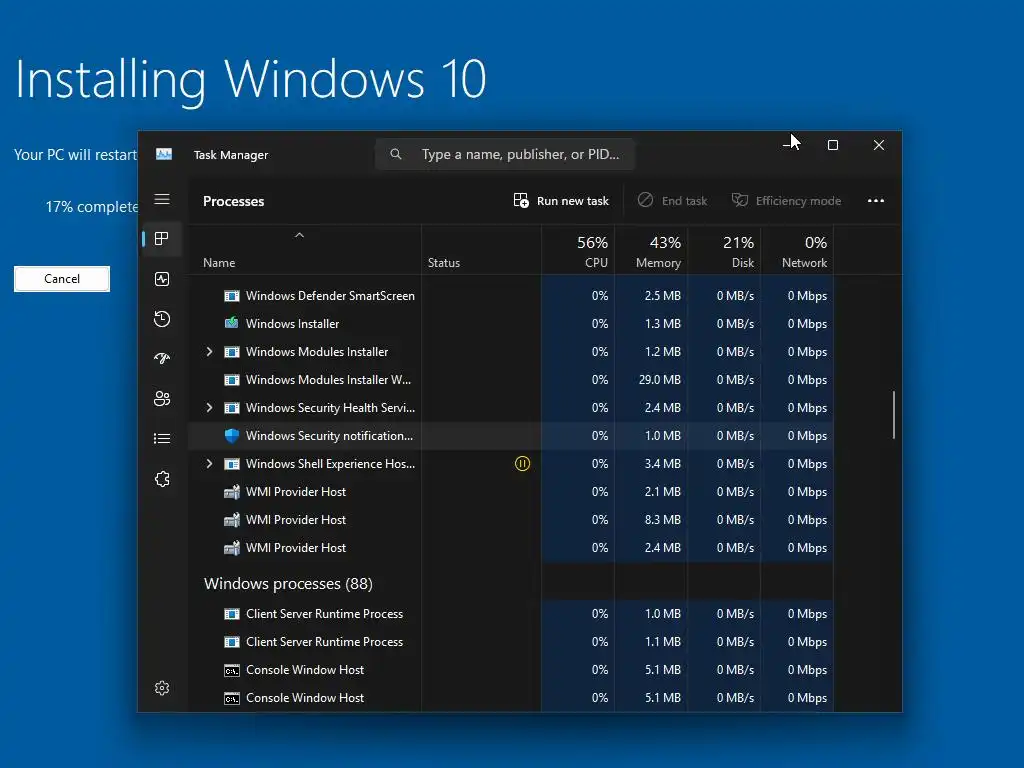
Task: Select the Windows Installer process row
Action: 511,323
